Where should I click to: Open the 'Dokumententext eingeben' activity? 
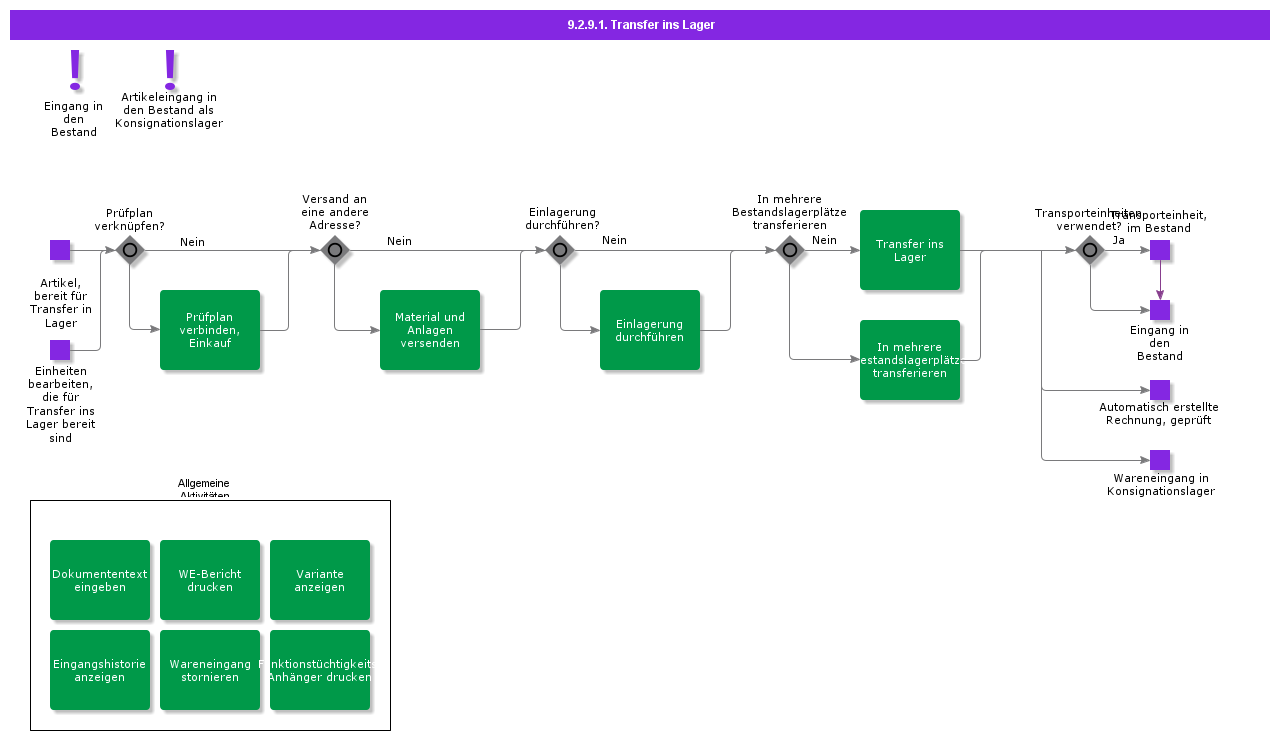point(100,580)
